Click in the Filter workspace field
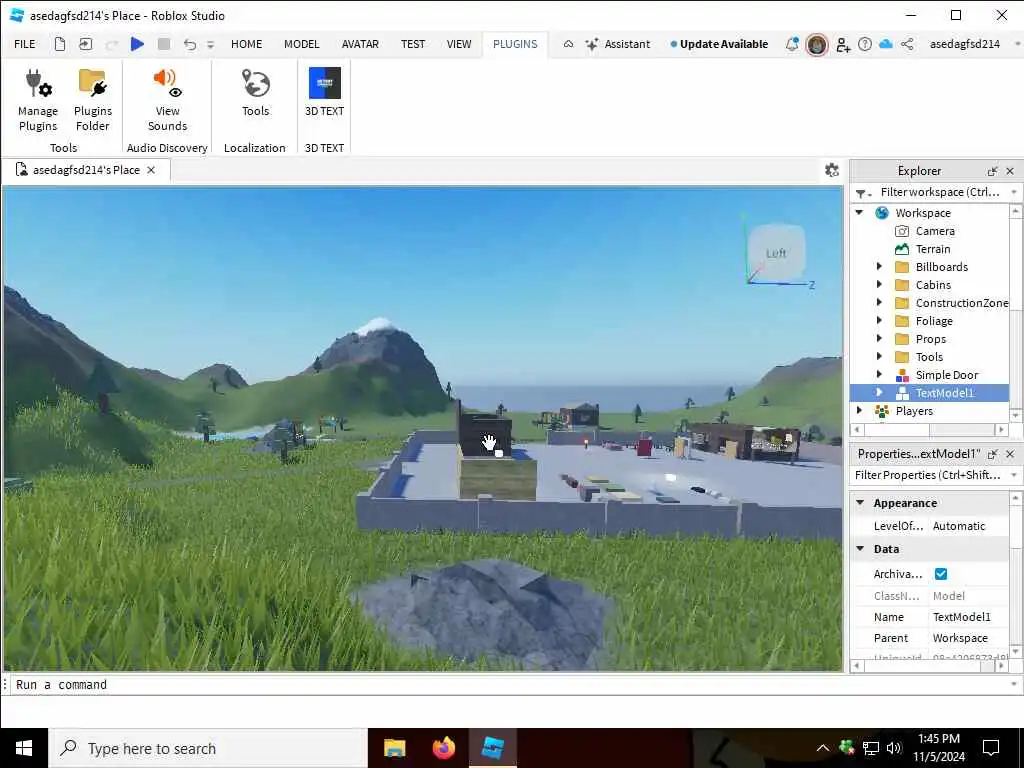This screenshot has width=1024, height=768. tap(940, 192)
